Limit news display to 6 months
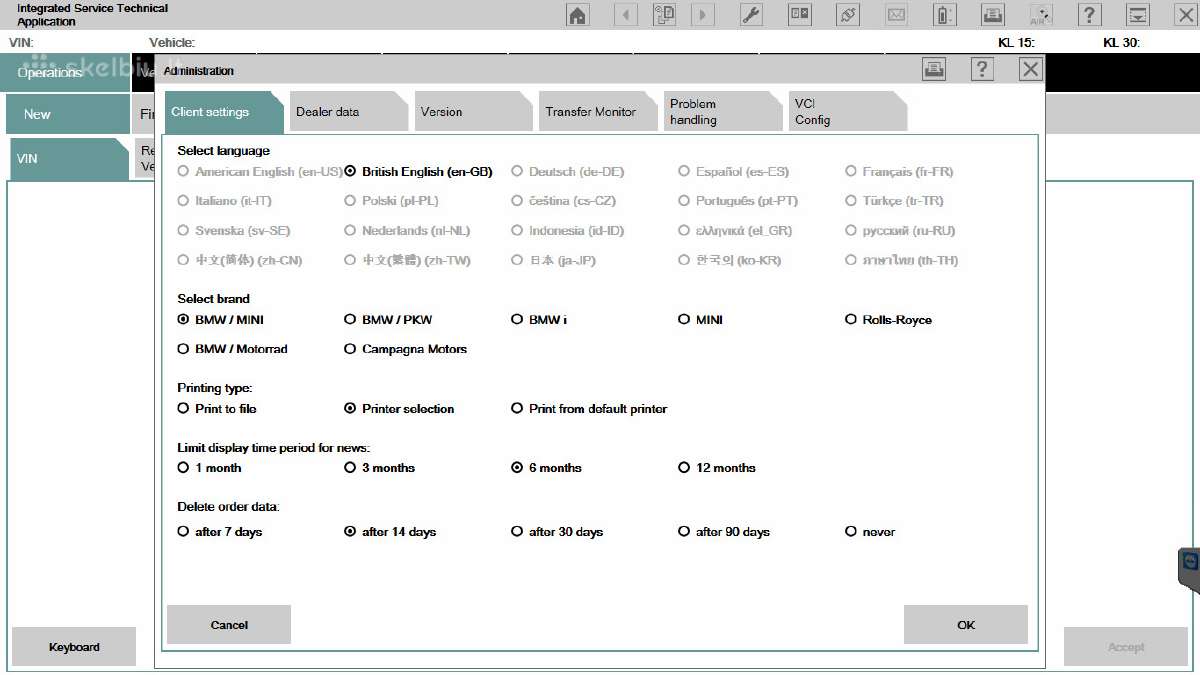The image size is (1200, 675). (546, 468)
